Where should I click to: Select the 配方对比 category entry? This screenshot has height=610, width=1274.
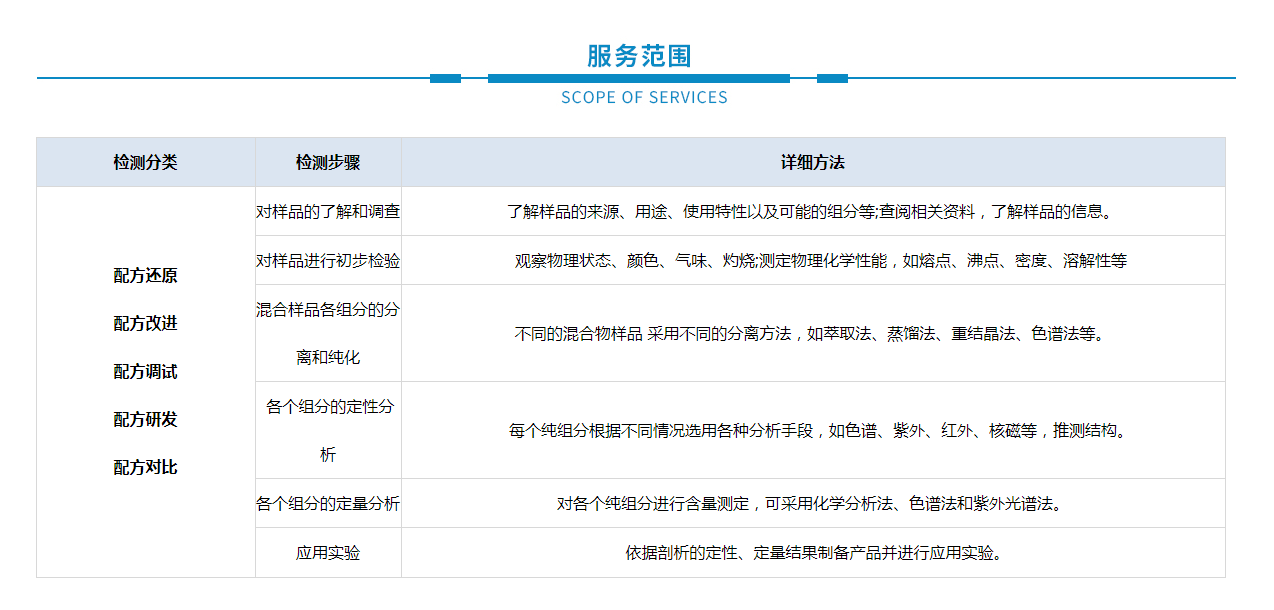point(145,468)
